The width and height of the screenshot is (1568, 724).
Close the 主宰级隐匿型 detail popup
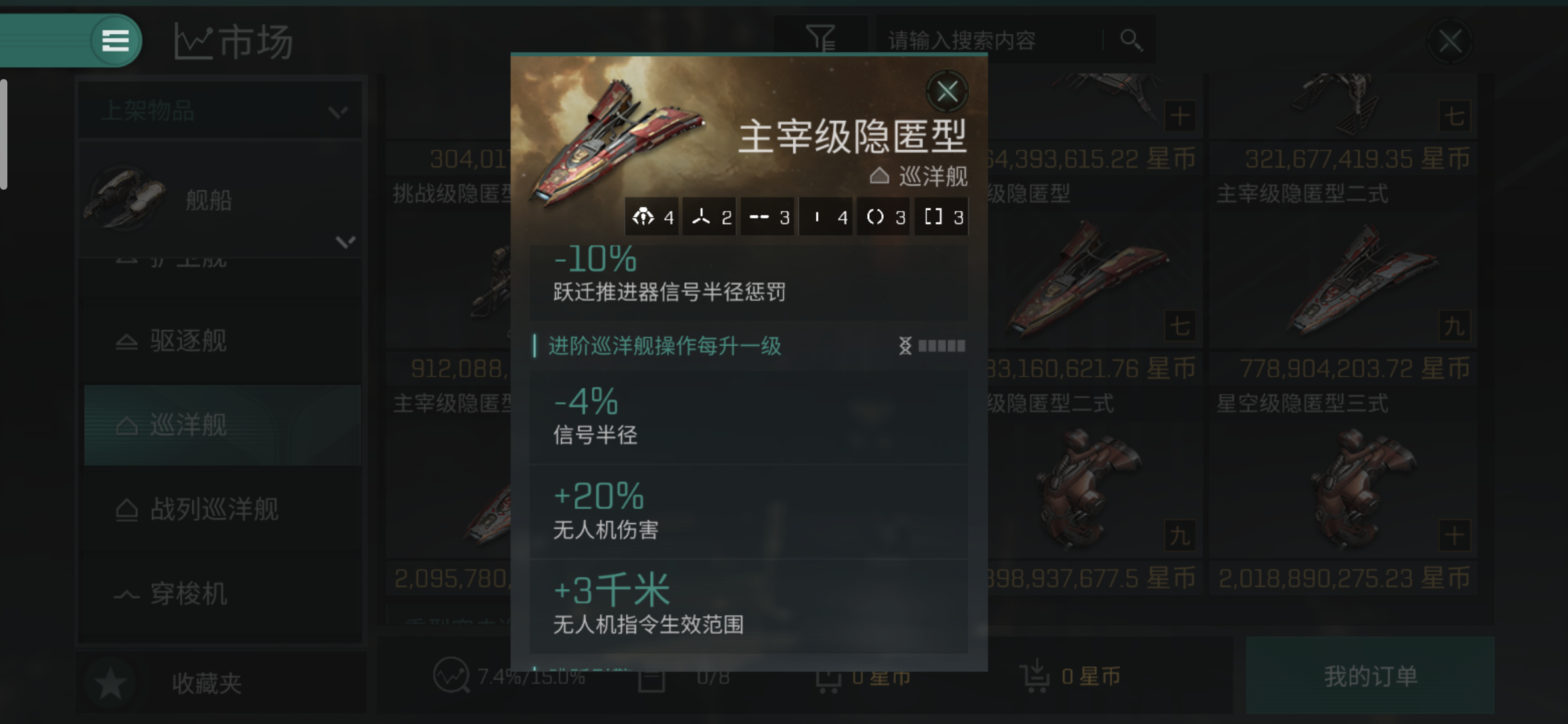pyautogui.click(x=947, y=91)
